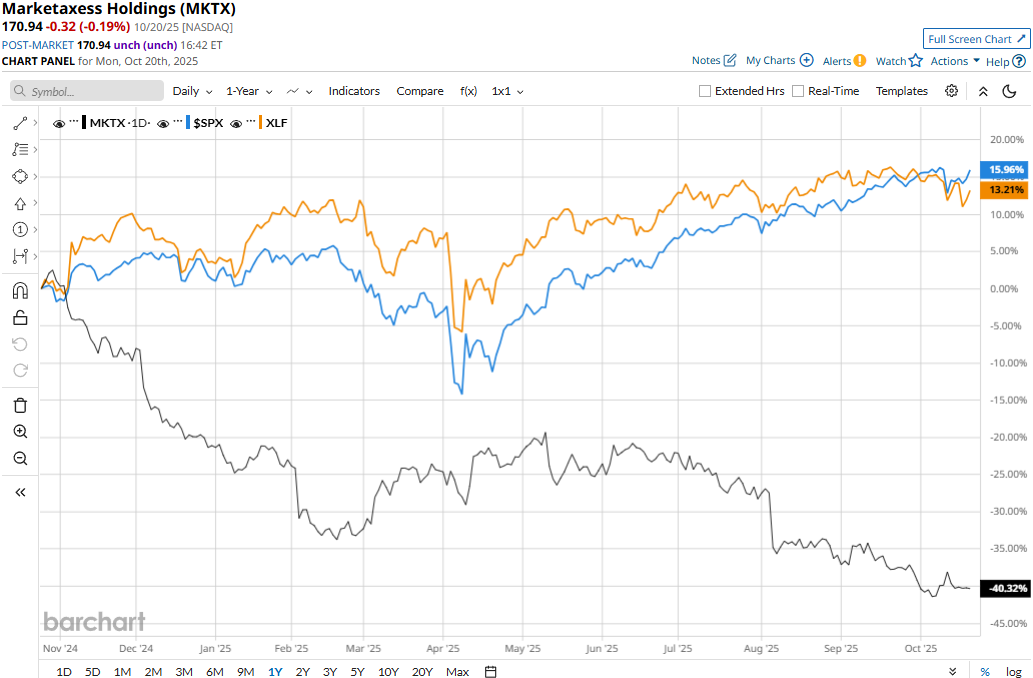Click the Alerts link
This screenshot has height=678, width=1033.
click(837, 61)
